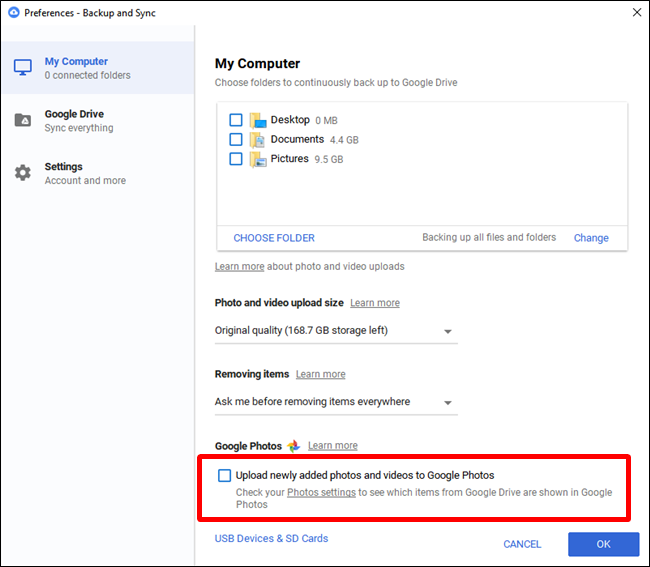Screen dimensions: 650x567
Task: Click the Documents folder icon
Action: tap(257, 139)
